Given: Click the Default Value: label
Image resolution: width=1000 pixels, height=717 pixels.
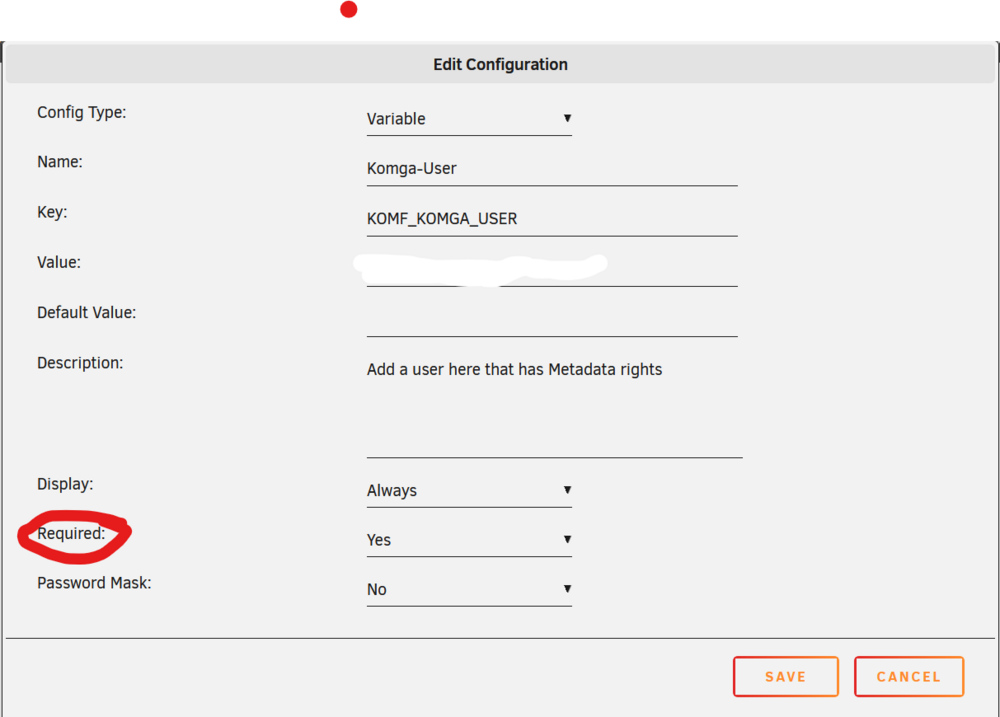Looking at the screenshot, I should [x=87, y=313].
